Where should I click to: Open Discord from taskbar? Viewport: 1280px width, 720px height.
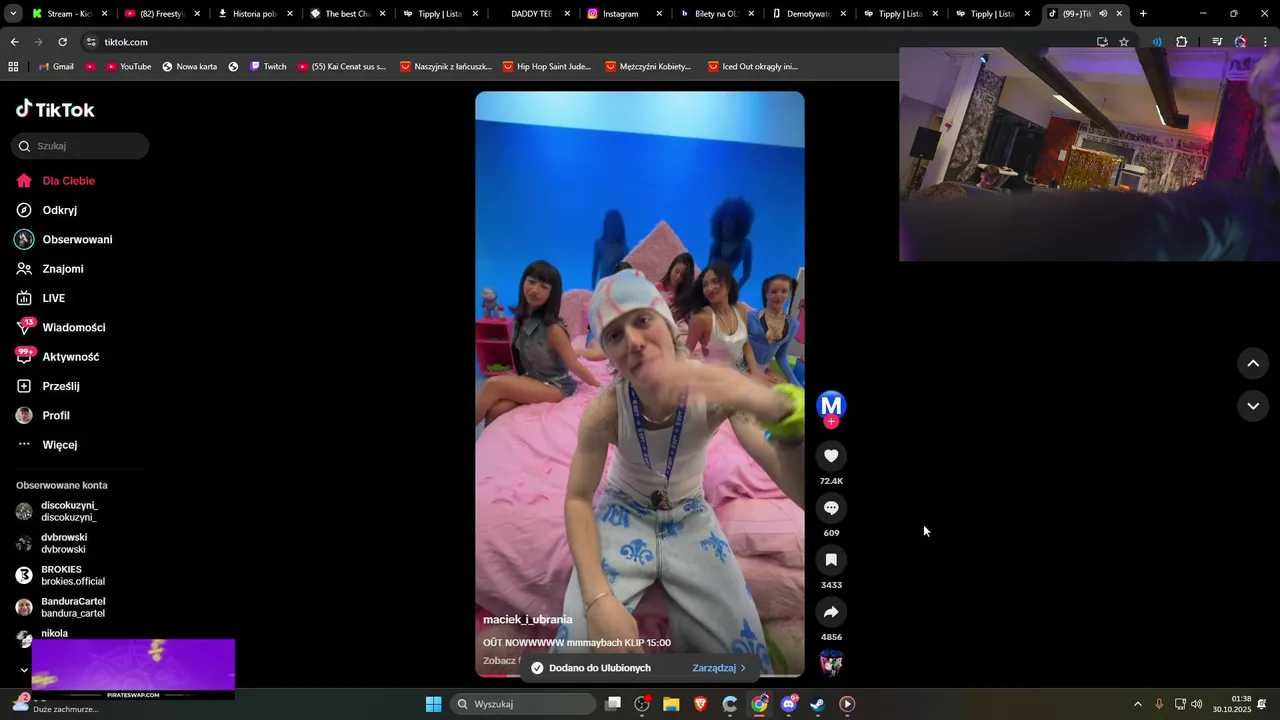coord(789,704)
